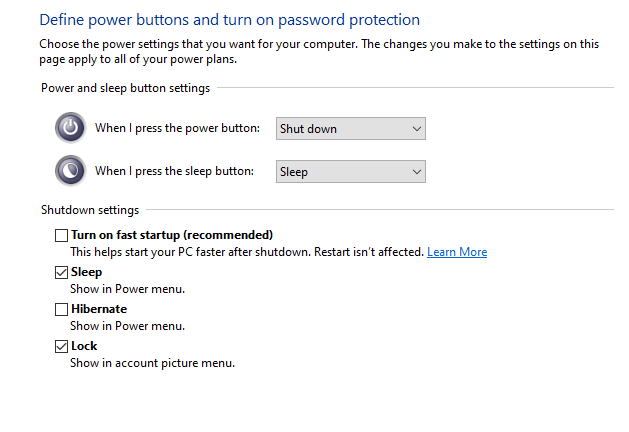629x432 pixels.
Task: Click the "This helps start your PC faster" description
Action: [247, 252]
